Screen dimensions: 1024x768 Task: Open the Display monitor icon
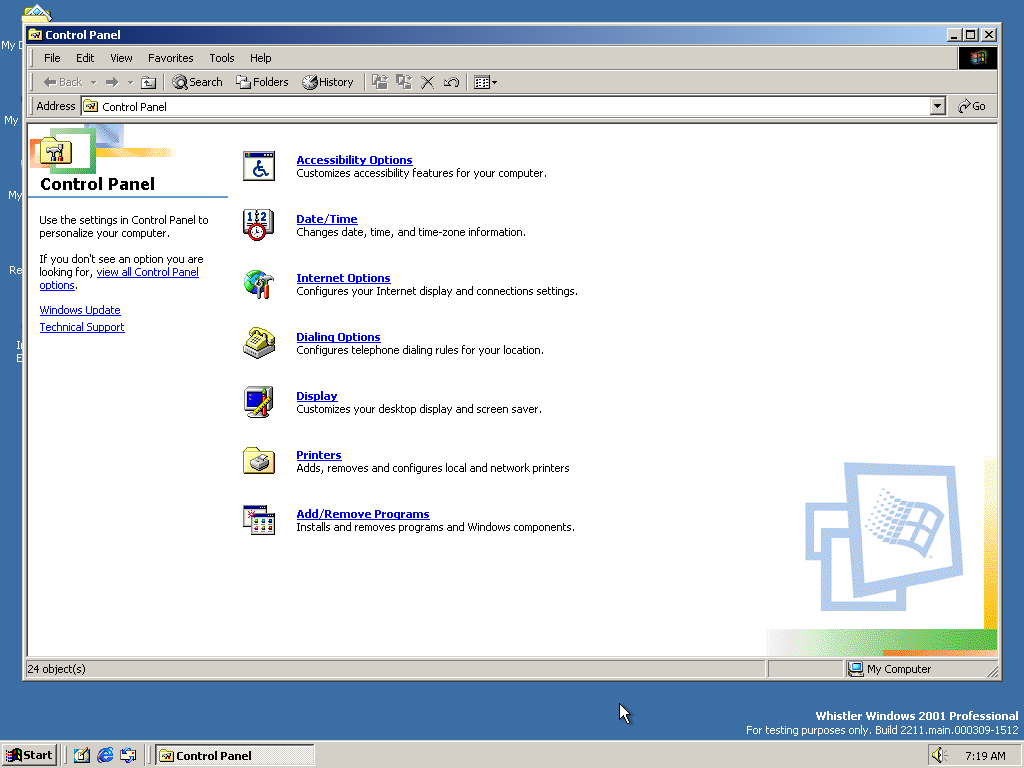tap(259, 402)
